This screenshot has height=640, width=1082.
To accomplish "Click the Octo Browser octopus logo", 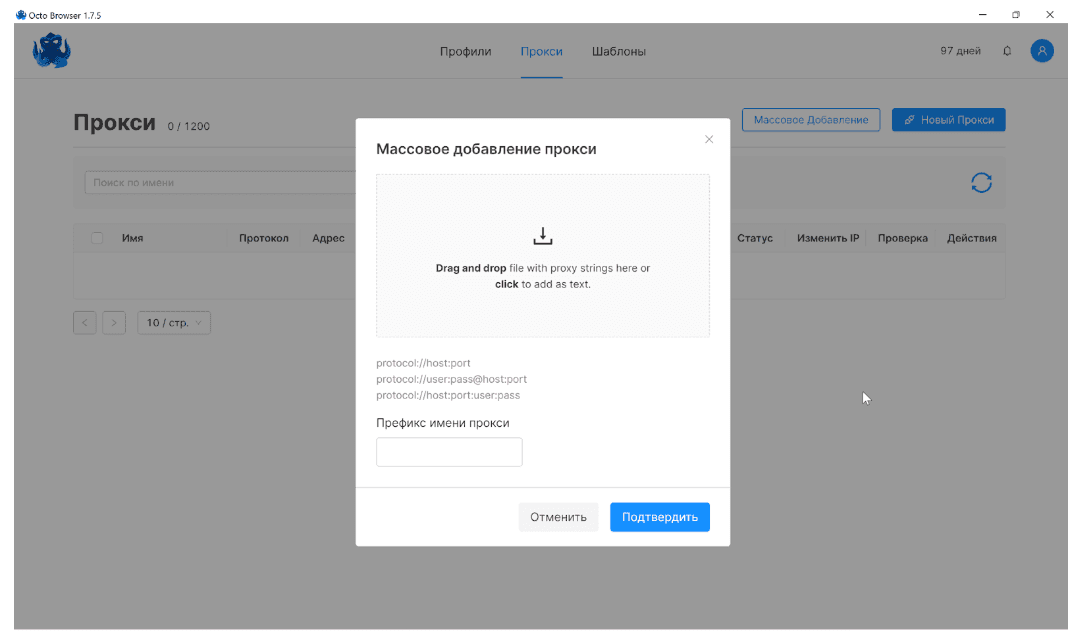I will click(x=51, y=51).
